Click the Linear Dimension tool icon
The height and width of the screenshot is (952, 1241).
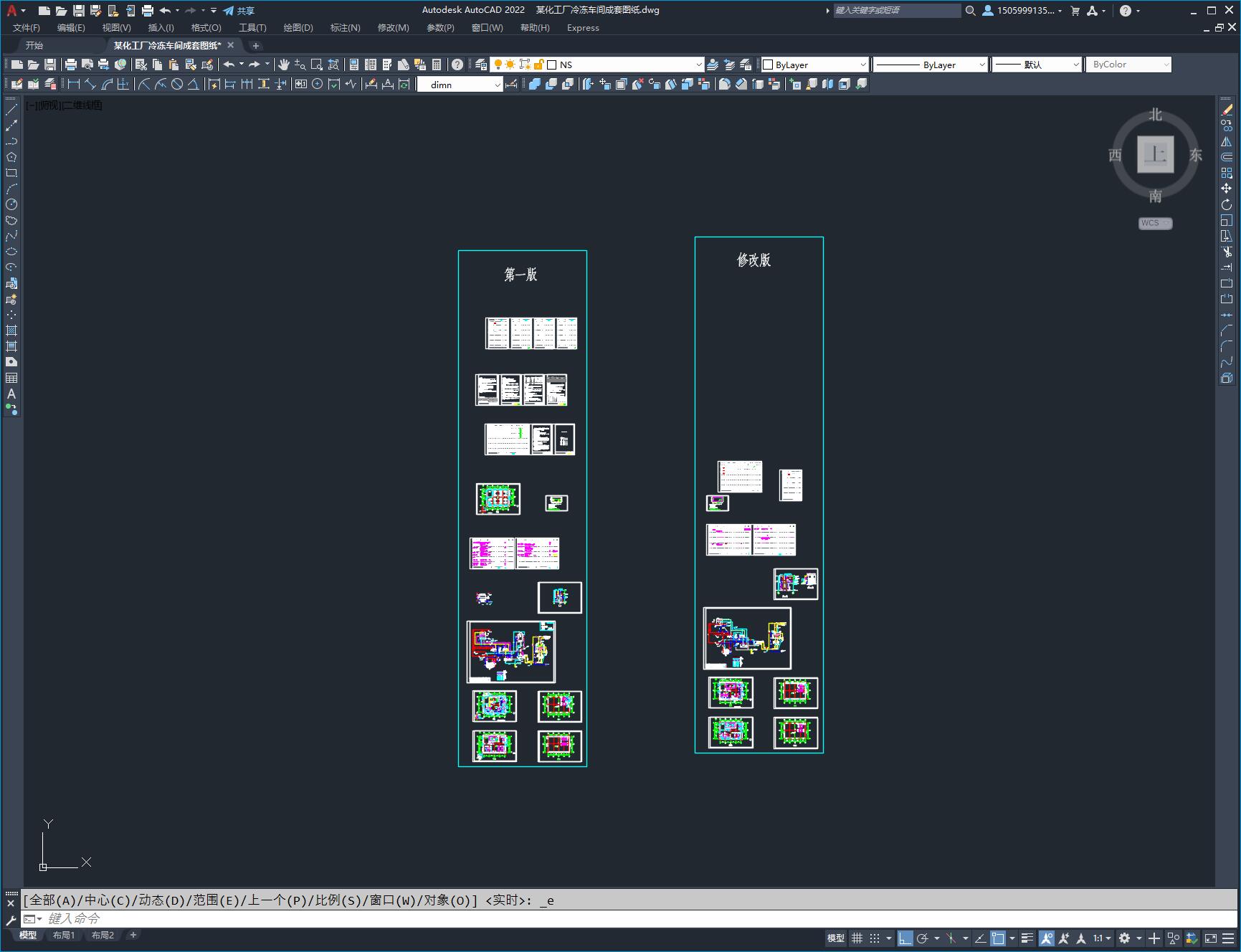(x=73, y=84)
